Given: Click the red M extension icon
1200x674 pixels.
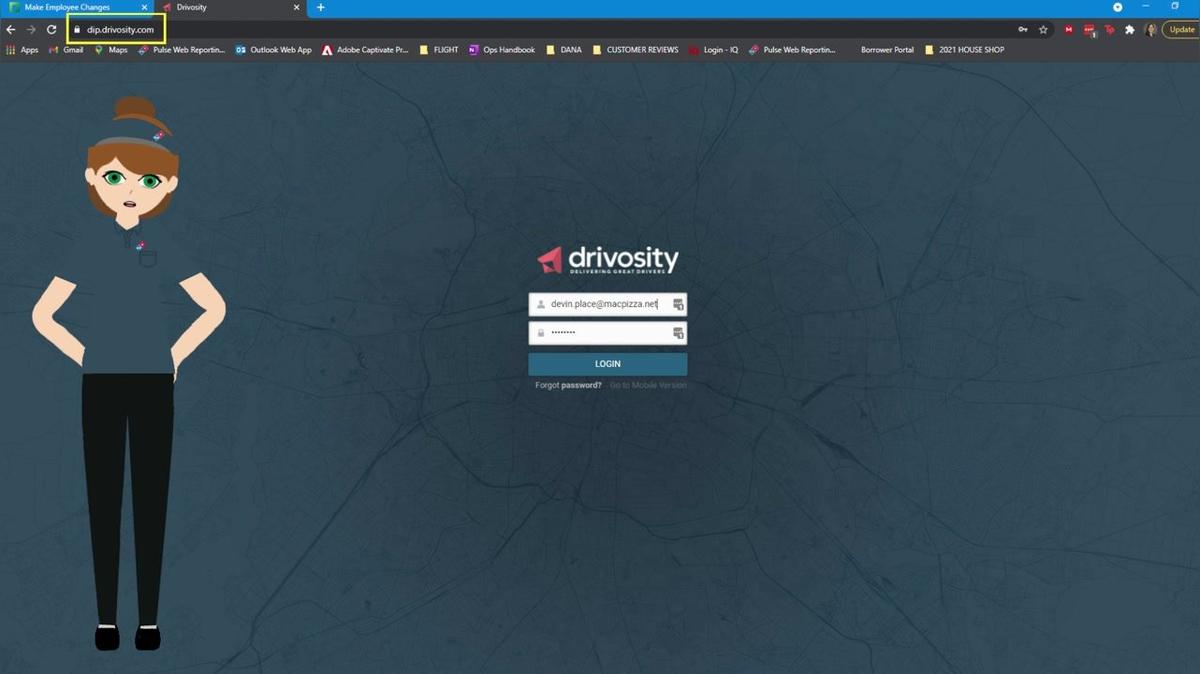Looking at the screenshot, I should tap(1070, 30).
